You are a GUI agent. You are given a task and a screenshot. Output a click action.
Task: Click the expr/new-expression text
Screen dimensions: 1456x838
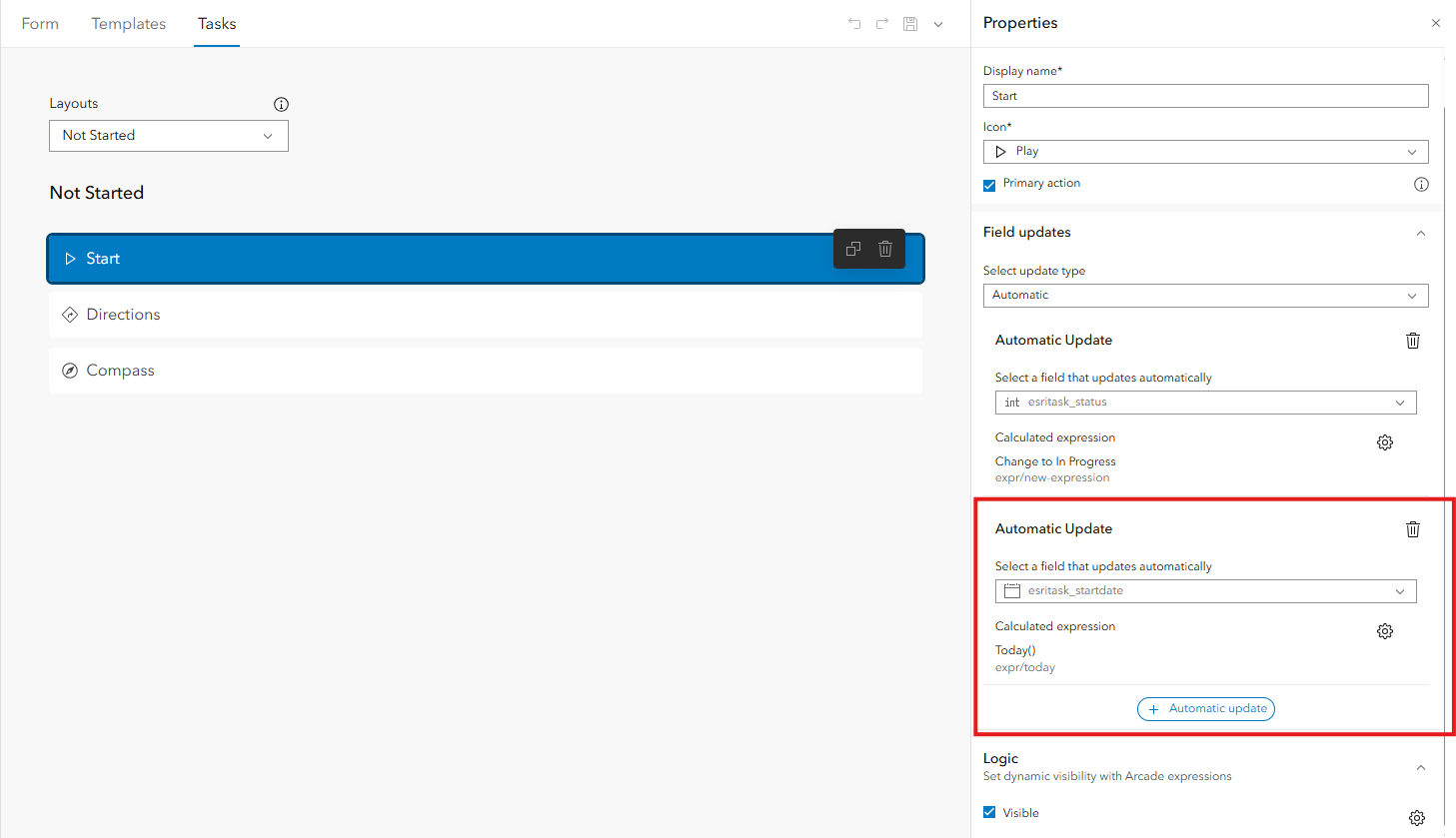click(1052, 477)
